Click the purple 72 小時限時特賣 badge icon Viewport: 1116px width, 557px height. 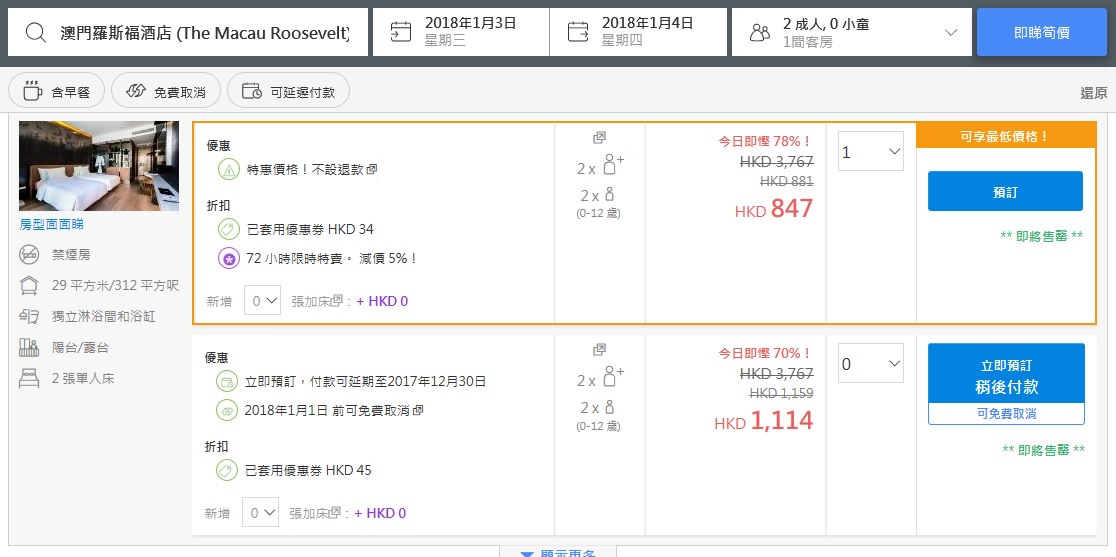pos(228,258)
